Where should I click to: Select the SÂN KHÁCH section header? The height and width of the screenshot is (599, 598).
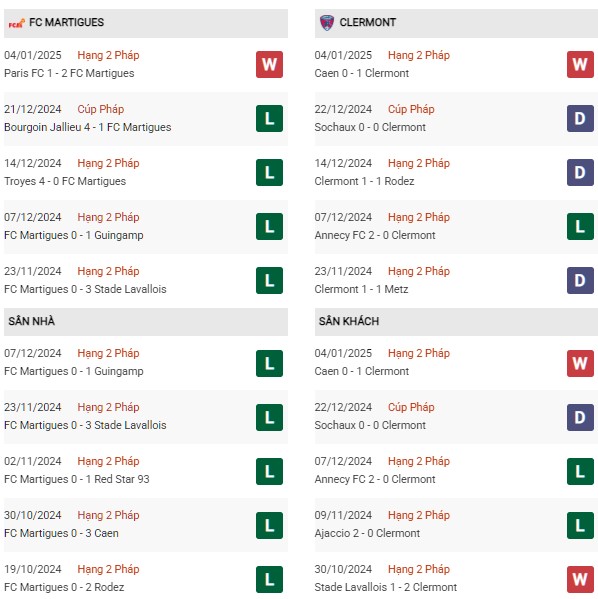click(456, 322)
